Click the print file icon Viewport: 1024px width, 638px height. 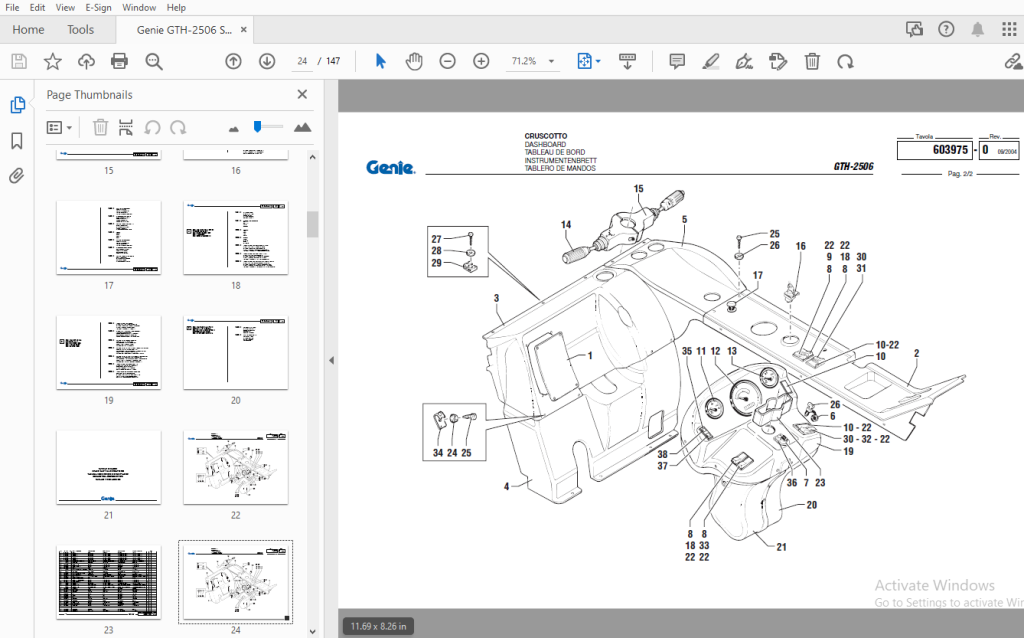(x=120, y=61)
